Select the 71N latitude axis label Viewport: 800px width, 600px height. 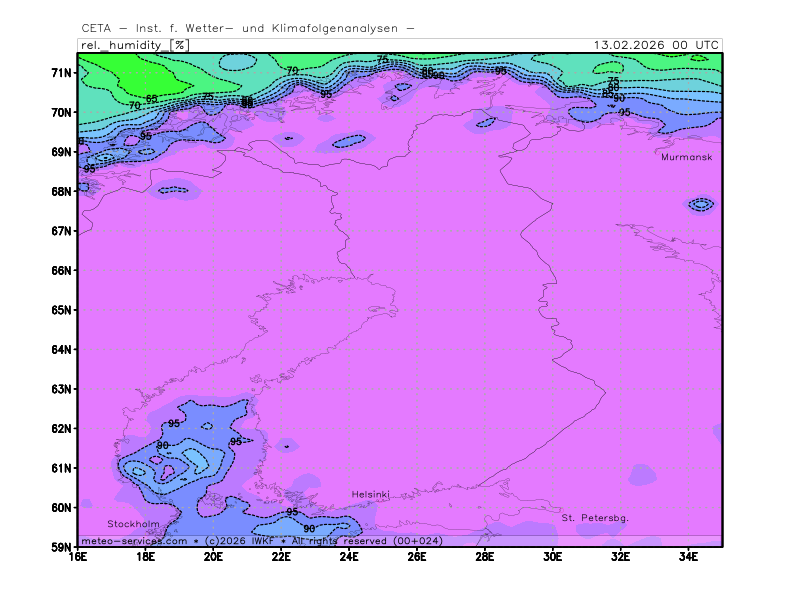[x=62, y=73]
